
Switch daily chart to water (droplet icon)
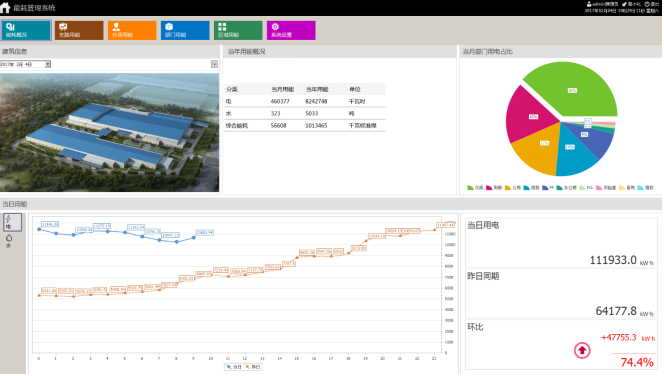pyautogui.click(x=9, y=241)
